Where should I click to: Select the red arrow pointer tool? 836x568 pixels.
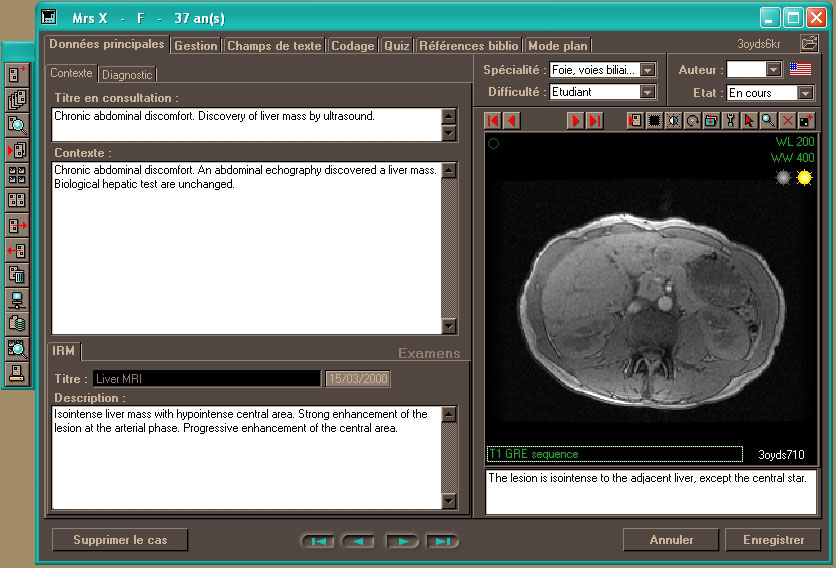[749, 121]
